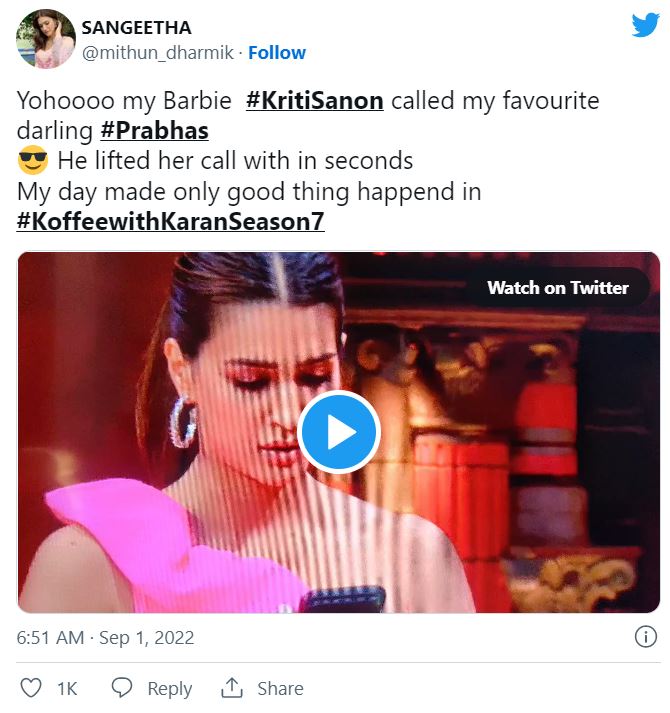Open the #KoffeewithKaranSeason7 hashtag

(x=170, y=221)
